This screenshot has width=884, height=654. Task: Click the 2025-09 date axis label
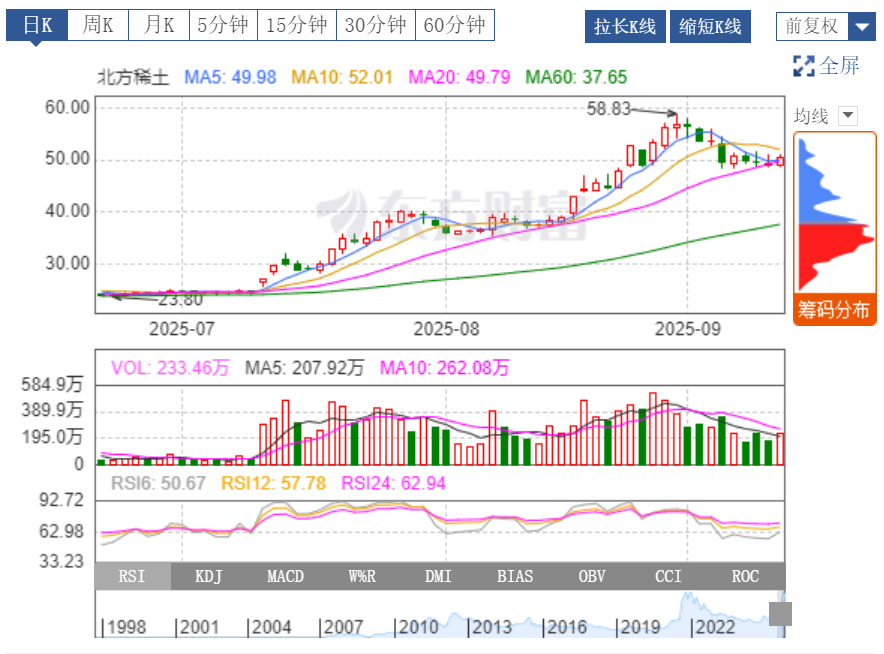coord(688,329)
